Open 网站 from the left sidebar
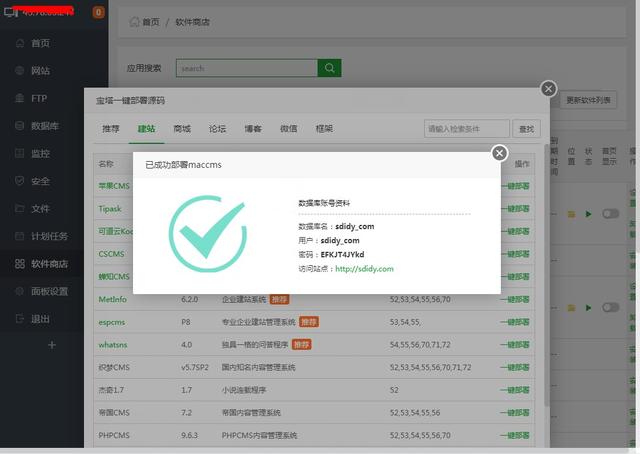Screen dimensions: 640x454 pyautogui.click(x=40, y=71)
